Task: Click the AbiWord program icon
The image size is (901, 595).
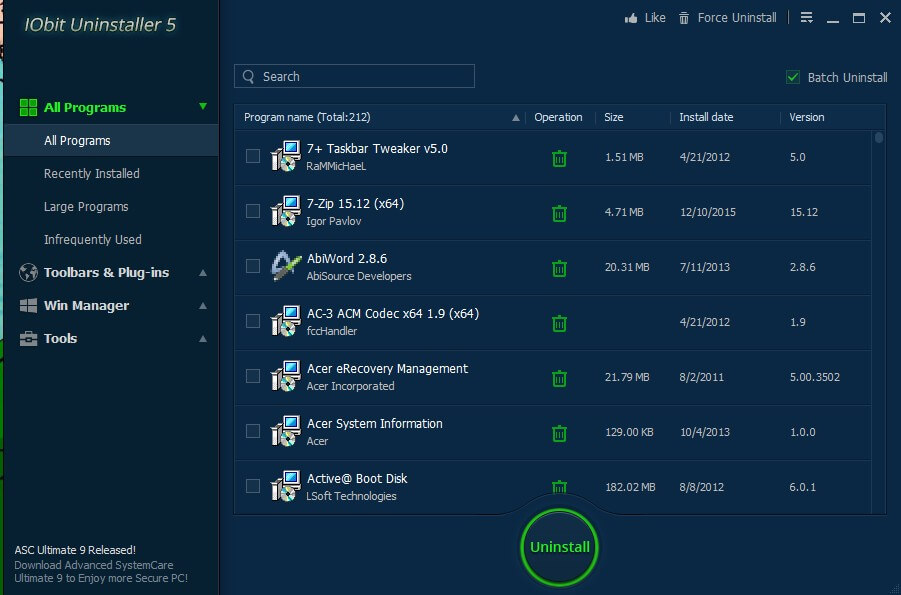Action: [x=286, y=266]
